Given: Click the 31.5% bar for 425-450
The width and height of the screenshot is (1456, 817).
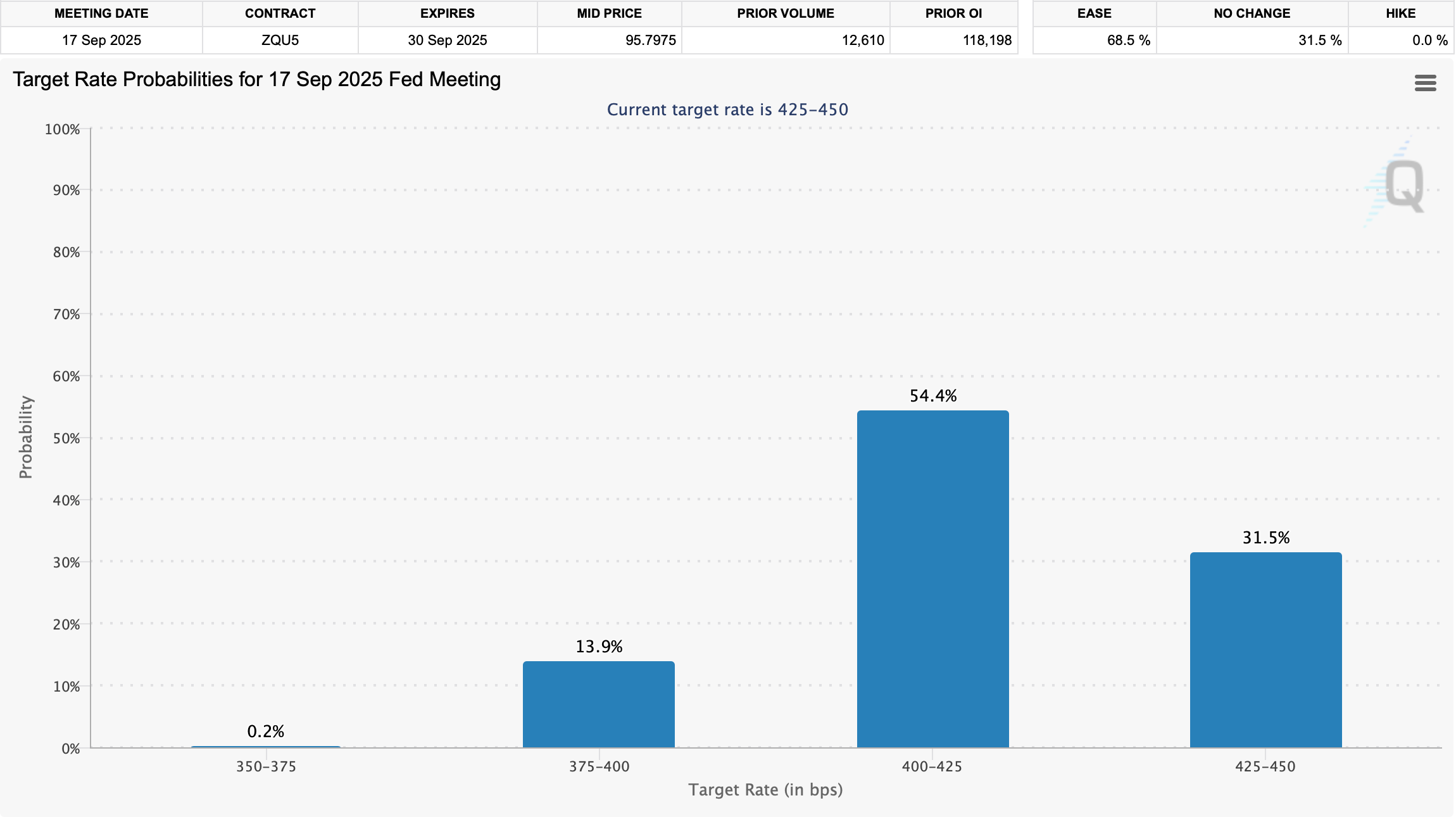Looking at the screenshot, I should pos(1265,649).
